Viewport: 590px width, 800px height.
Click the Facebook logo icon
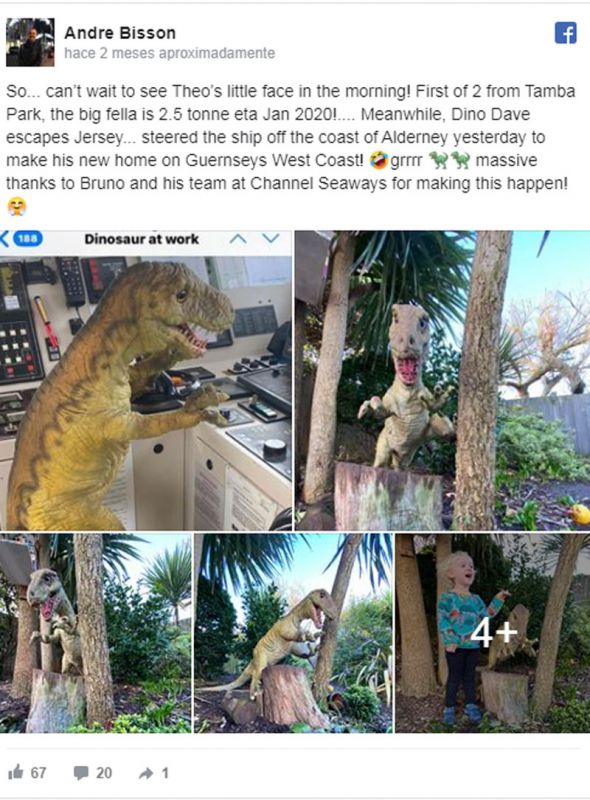(x=566, y=33)
